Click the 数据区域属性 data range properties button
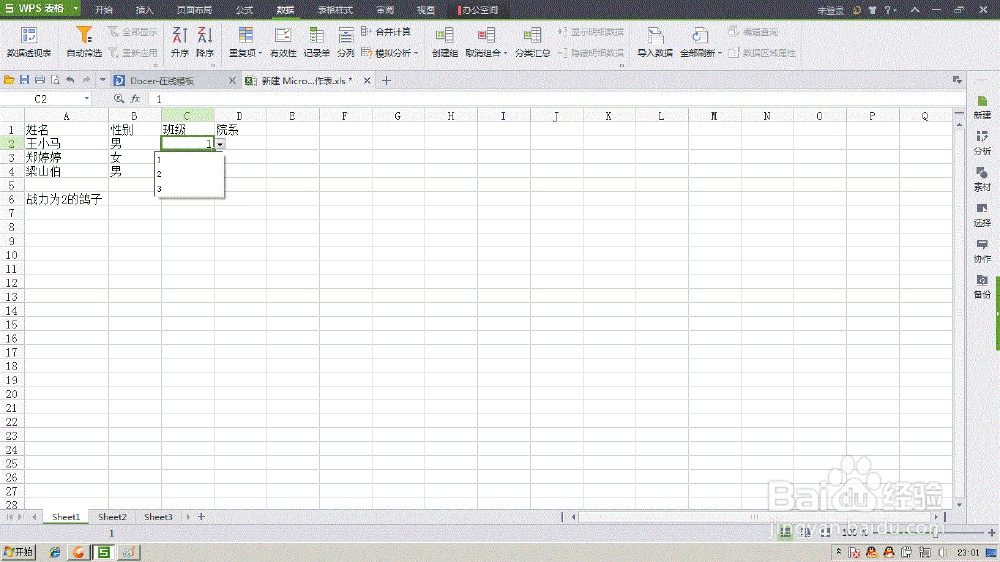This screenshot has width=1000, height=562. 762,53
